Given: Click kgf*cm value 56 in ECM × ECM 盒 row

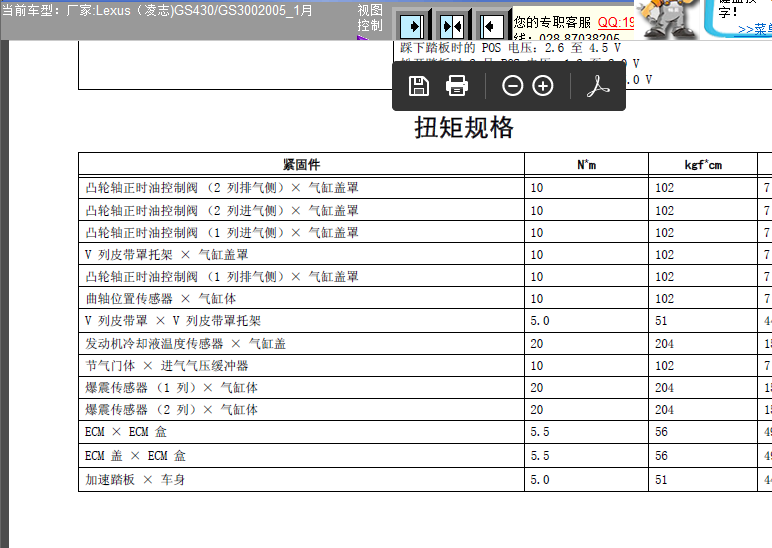Looking at the screenshot, I should point(661,432).
